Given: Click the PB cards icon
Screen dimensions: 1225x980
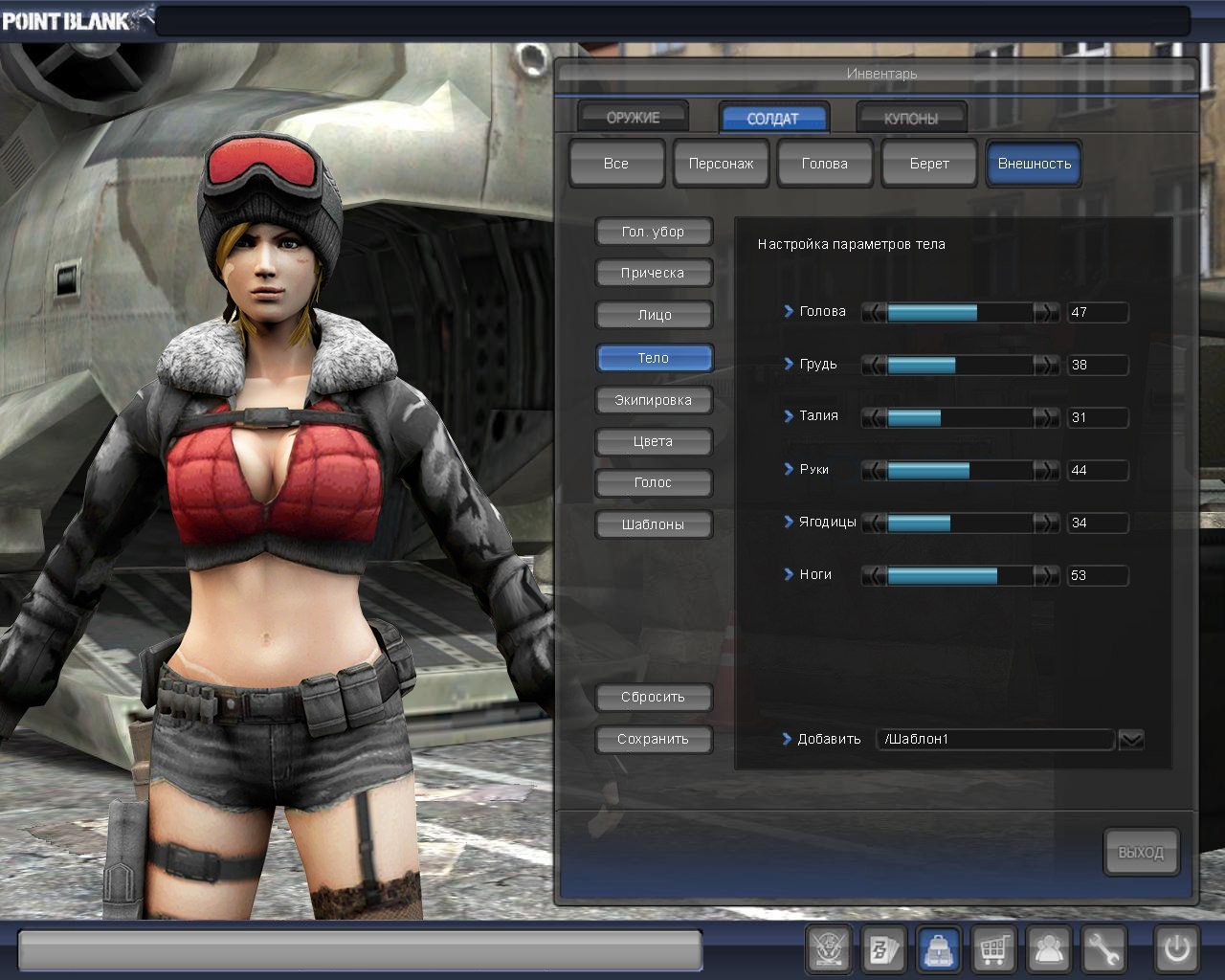Looking at the screenshot, I should click(x=882, y=949).
